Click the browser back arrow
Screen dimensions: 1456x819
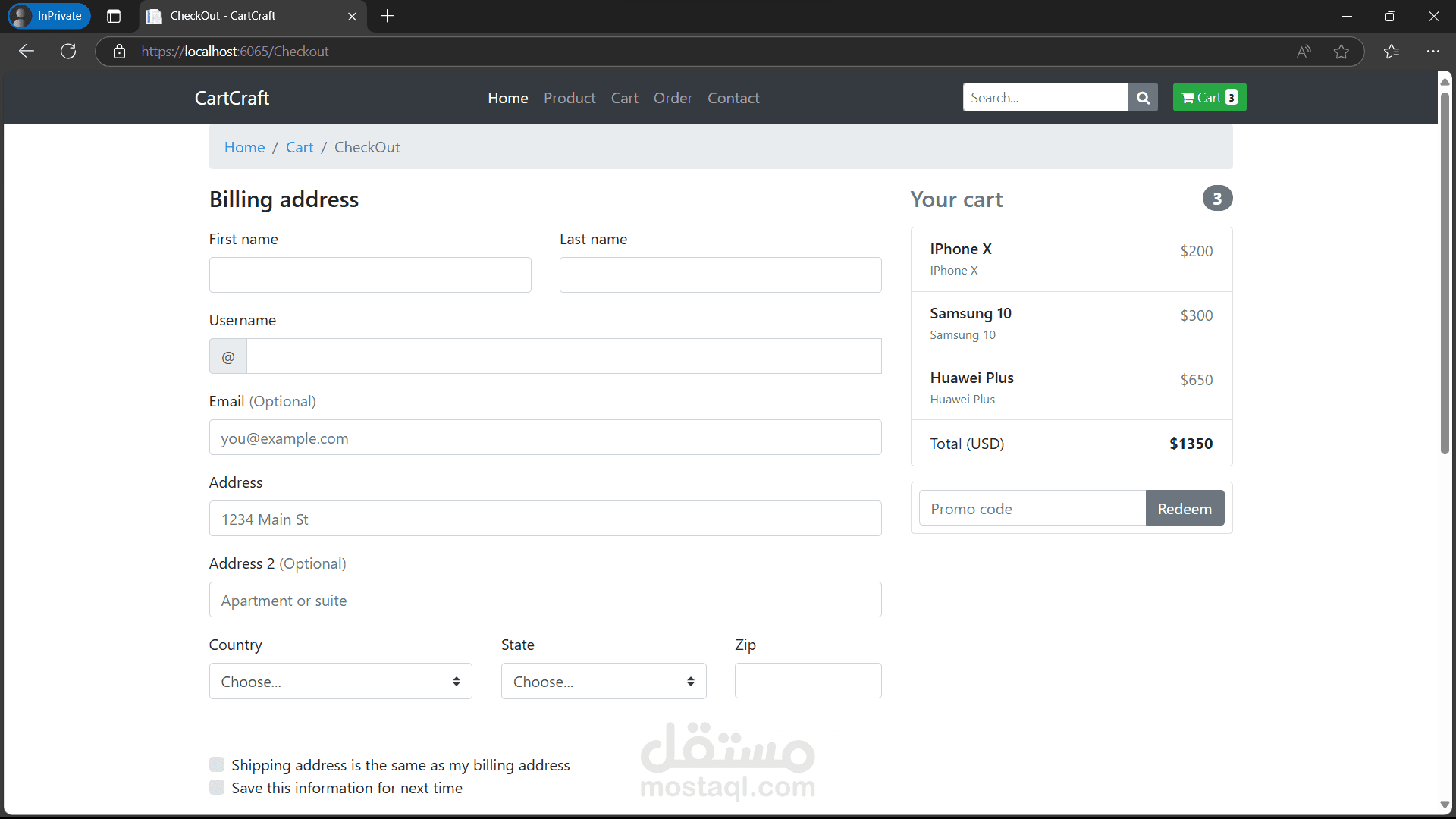tap(27, 52)
